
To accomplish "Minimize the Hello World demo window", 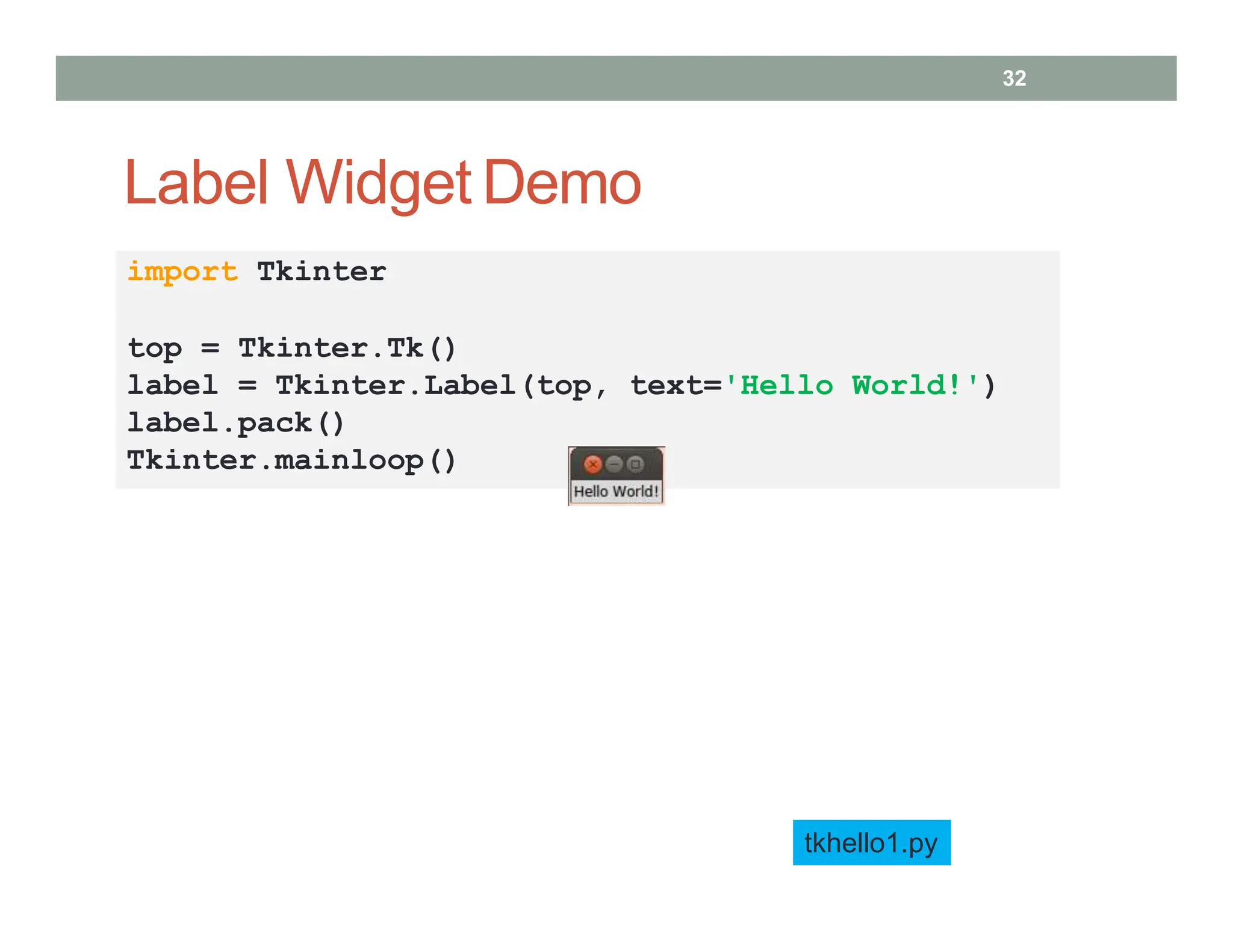I will coord(614,465).
